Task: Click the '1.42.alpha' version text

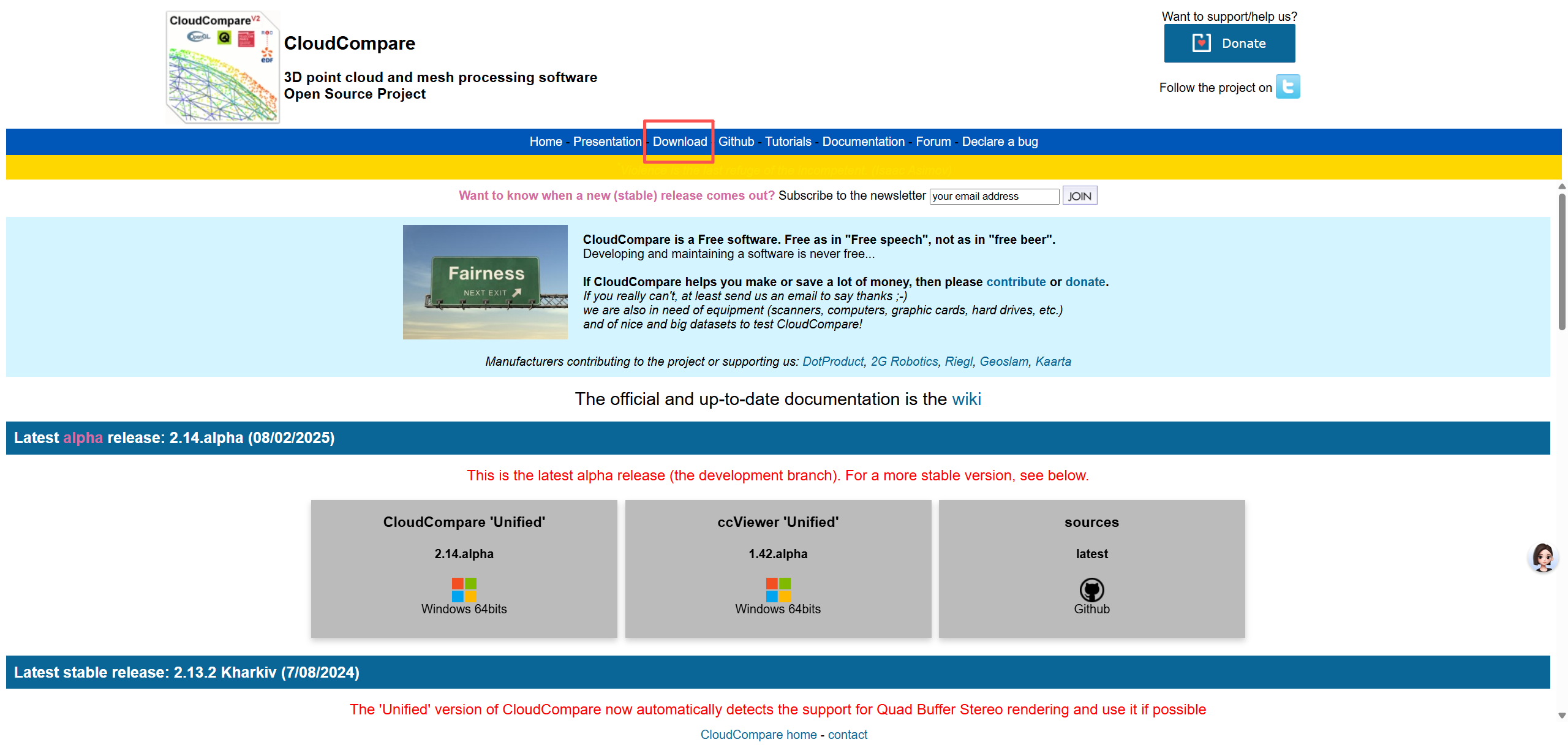Action: point(778,554)
